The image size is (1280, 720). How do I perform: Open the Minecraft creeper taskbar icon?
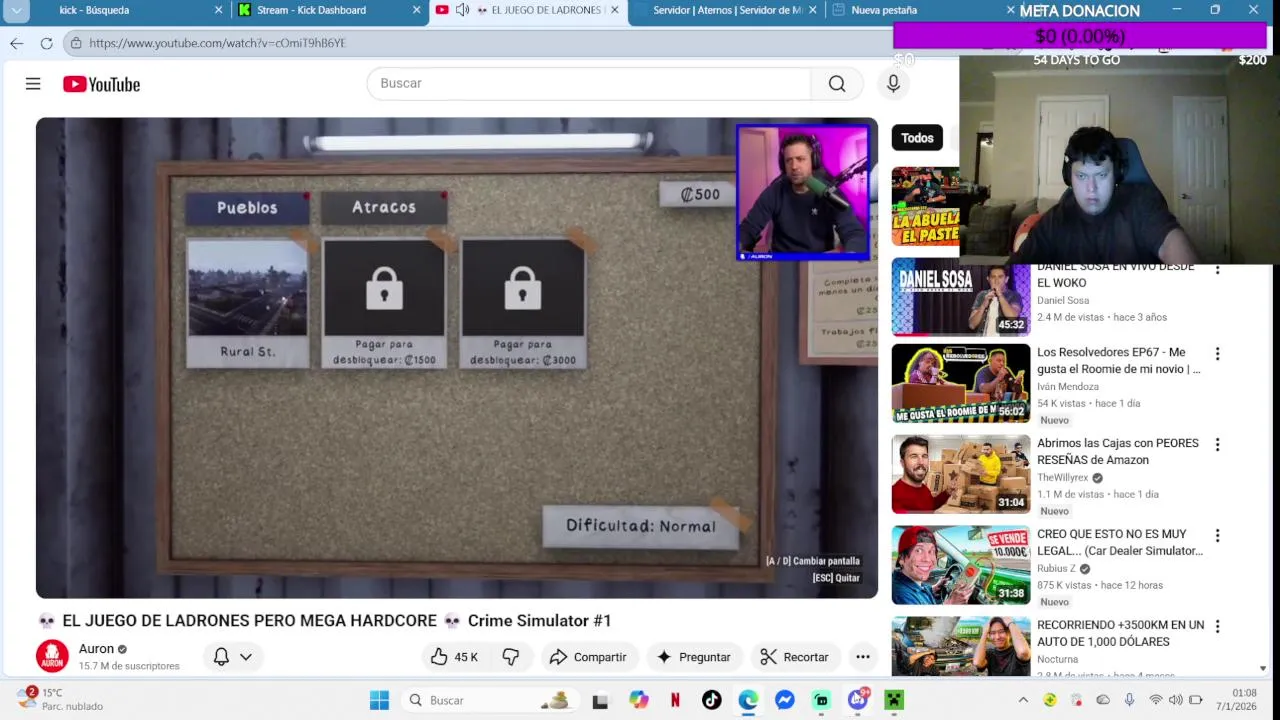tap(894, 700)
